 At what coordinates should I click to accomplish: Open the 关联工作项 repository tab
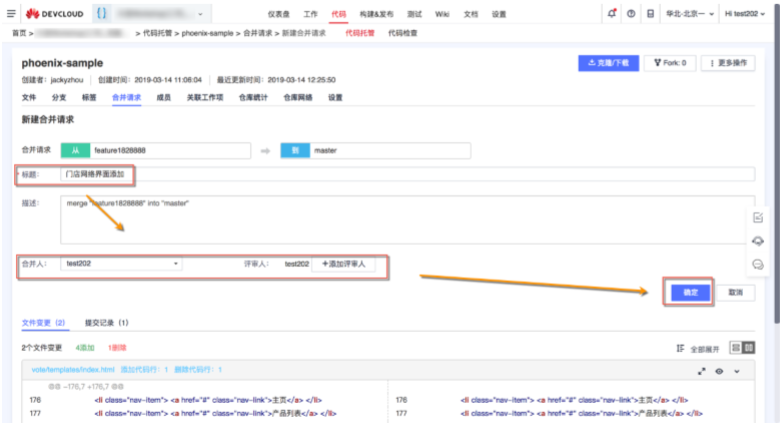(205, 97)
